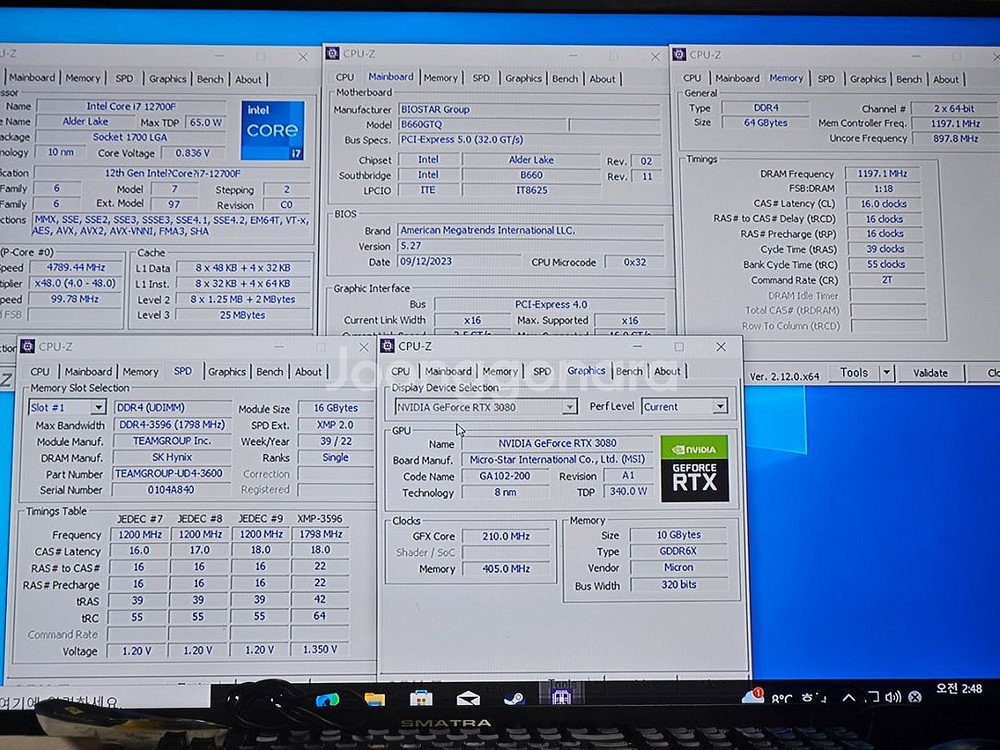The image size is (1000, 750).
Task: Open the CPU tab in the BIOSTAR mainboard window
Action: point(345,77)
